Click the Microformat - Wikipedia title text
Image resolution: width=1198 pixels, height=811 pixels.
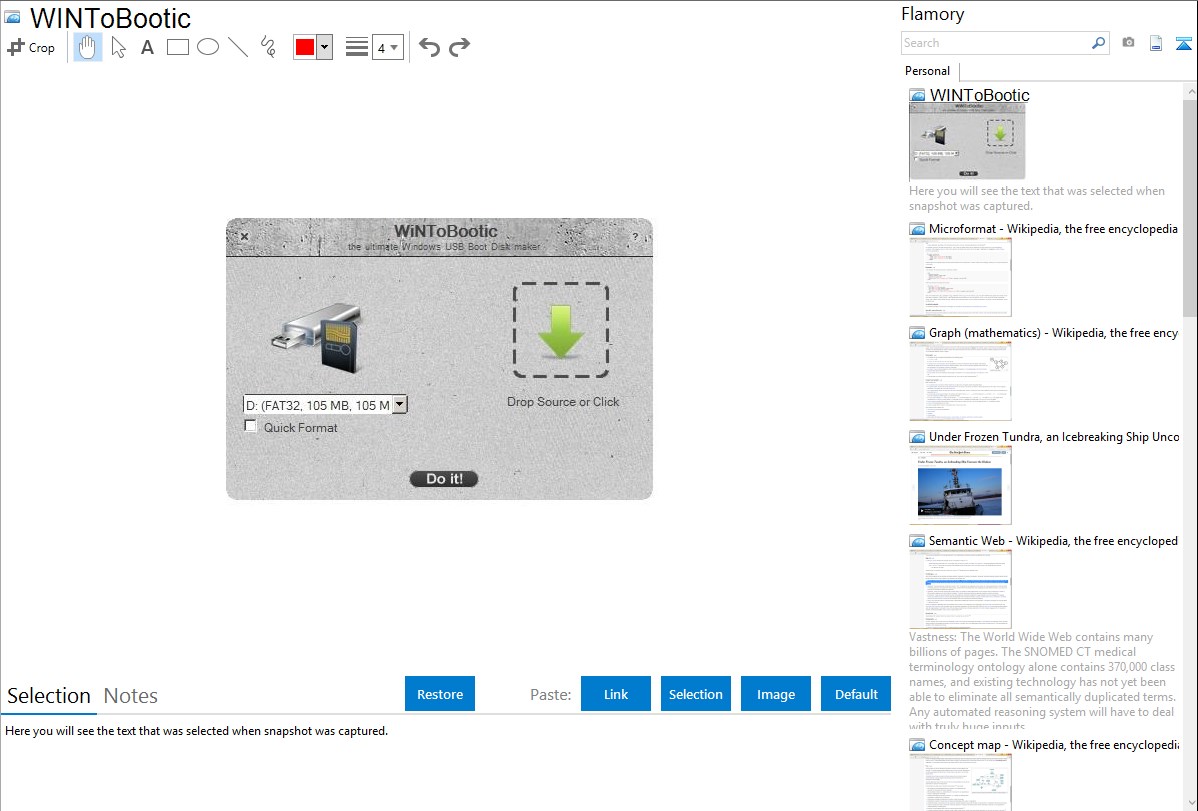(x=1053, y=229)
